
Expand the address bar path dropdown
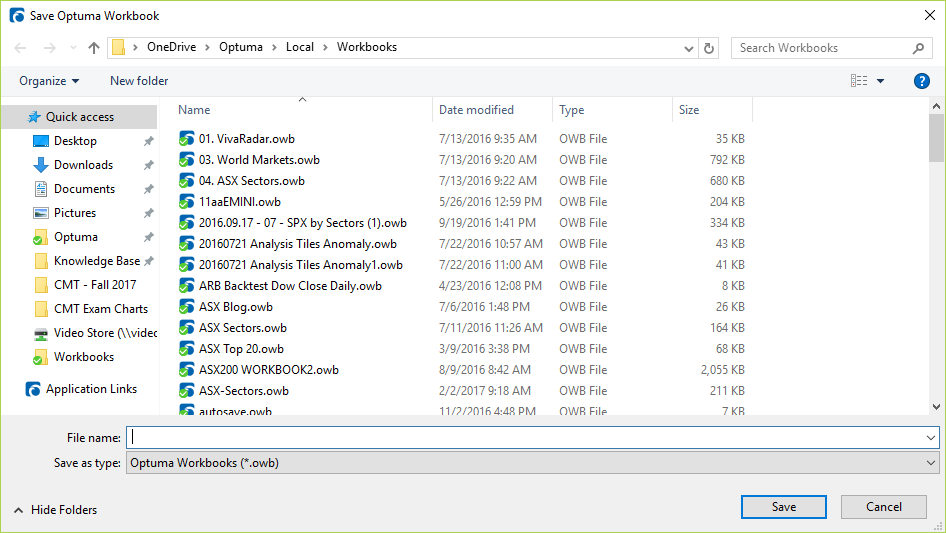coord(688,48)
